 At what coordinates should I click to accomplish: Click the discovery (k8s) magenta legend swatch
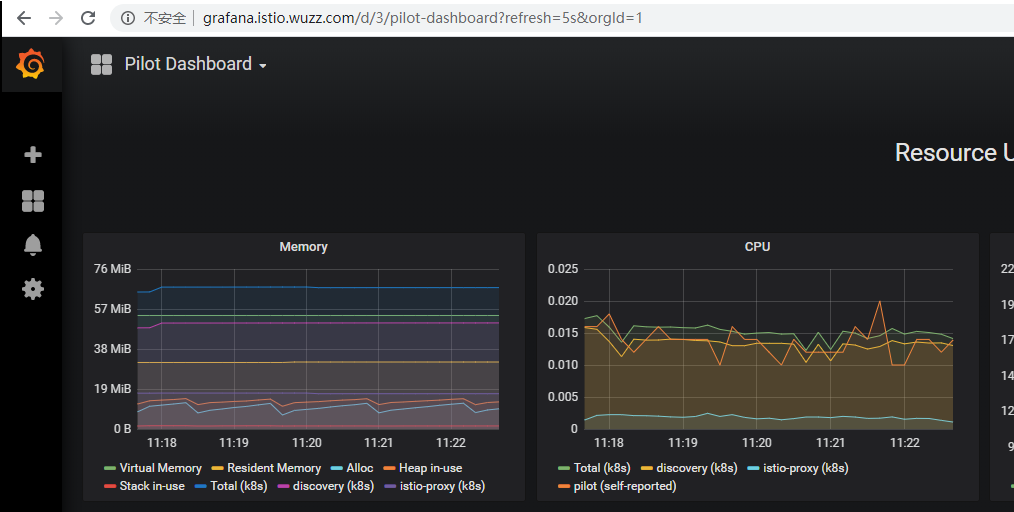pyautogui.click(x=283, y=486)
